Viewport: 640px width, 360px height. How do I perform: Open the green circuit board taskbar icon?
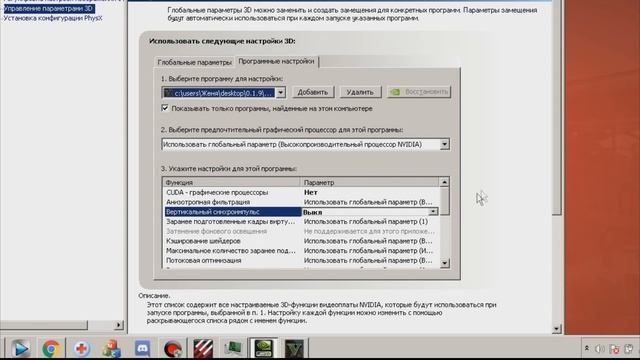coord(233,349)
